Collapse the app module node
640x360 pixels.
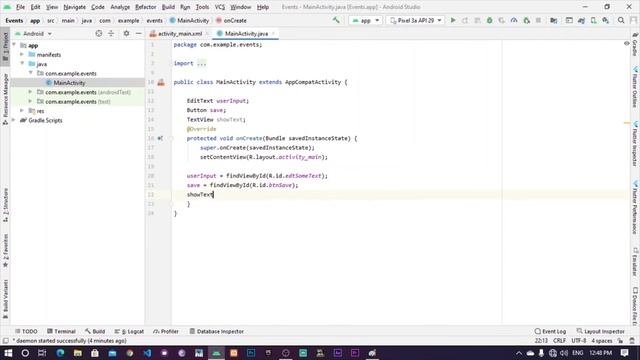tap(14, 45)
